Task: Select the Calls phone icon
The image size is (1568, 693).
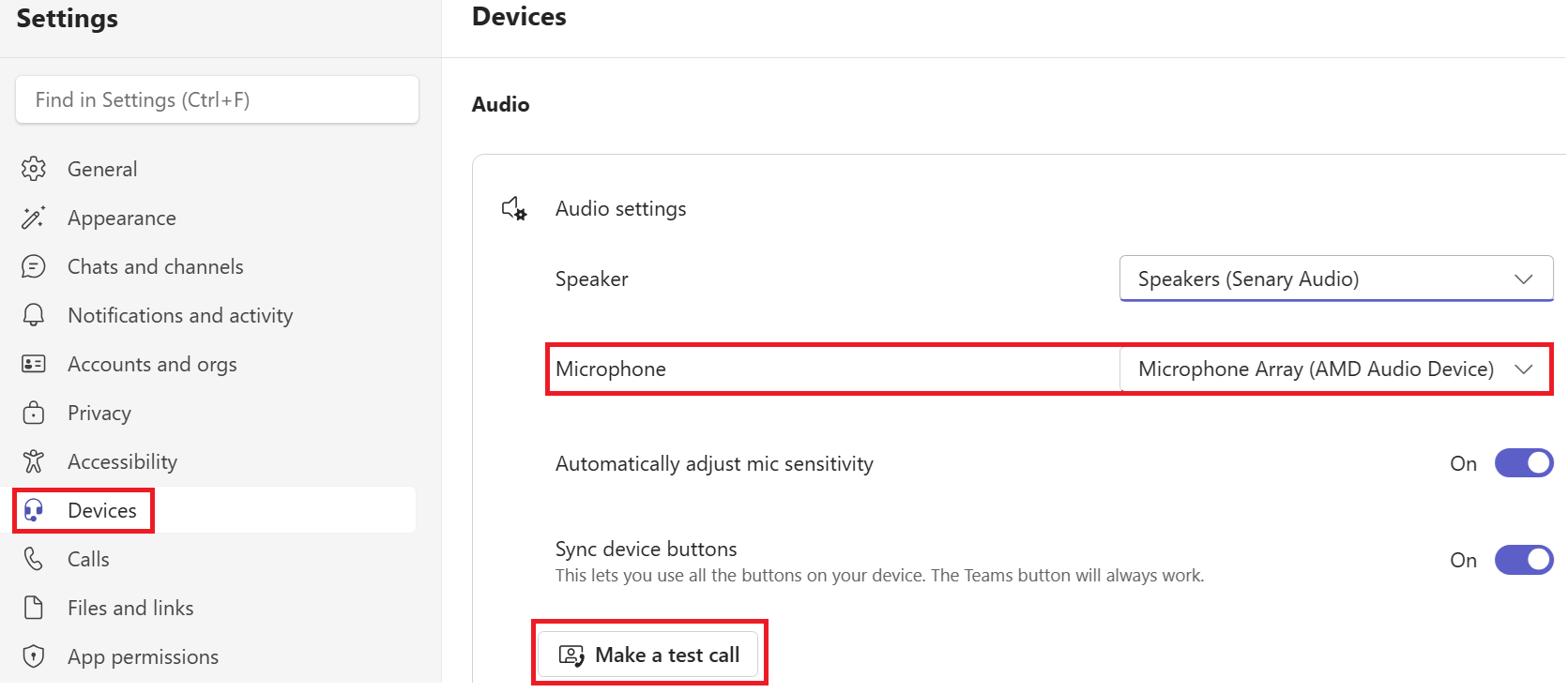Action: (34, 559)
